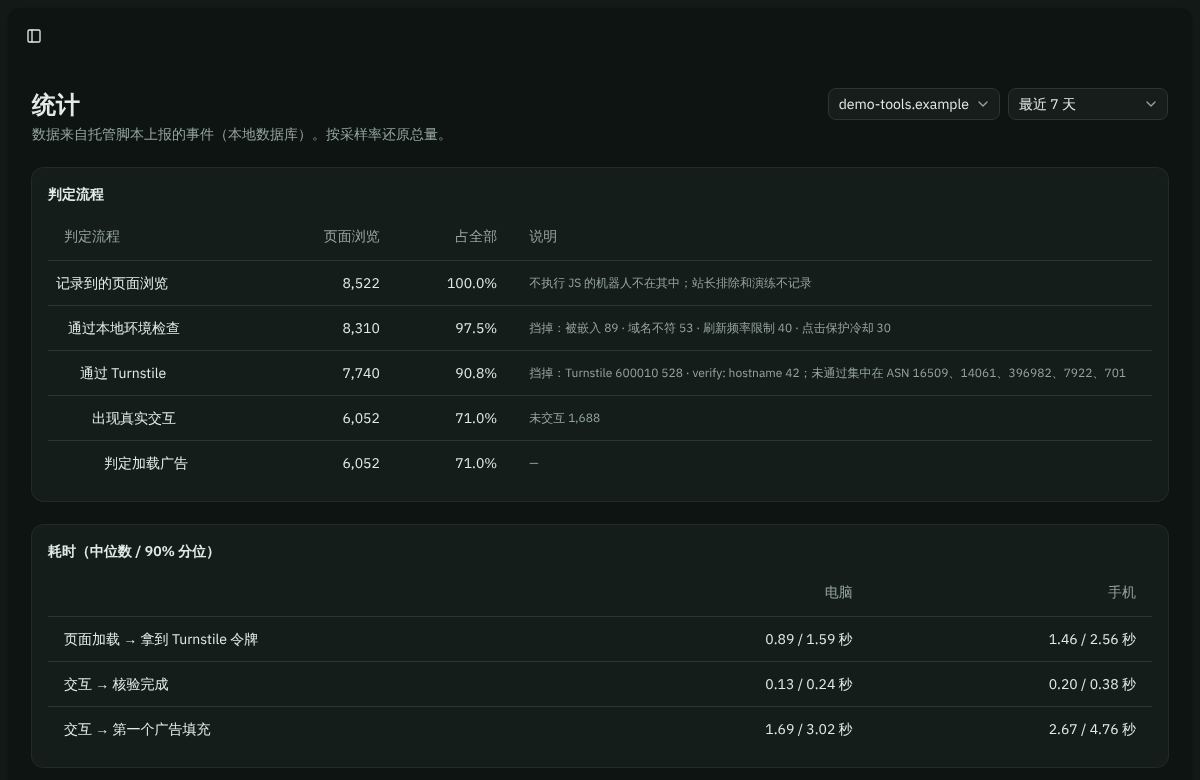The height and width of the screenshot is (780, 1200).
Task: Click the 统计 page heading
Action: 56,105
